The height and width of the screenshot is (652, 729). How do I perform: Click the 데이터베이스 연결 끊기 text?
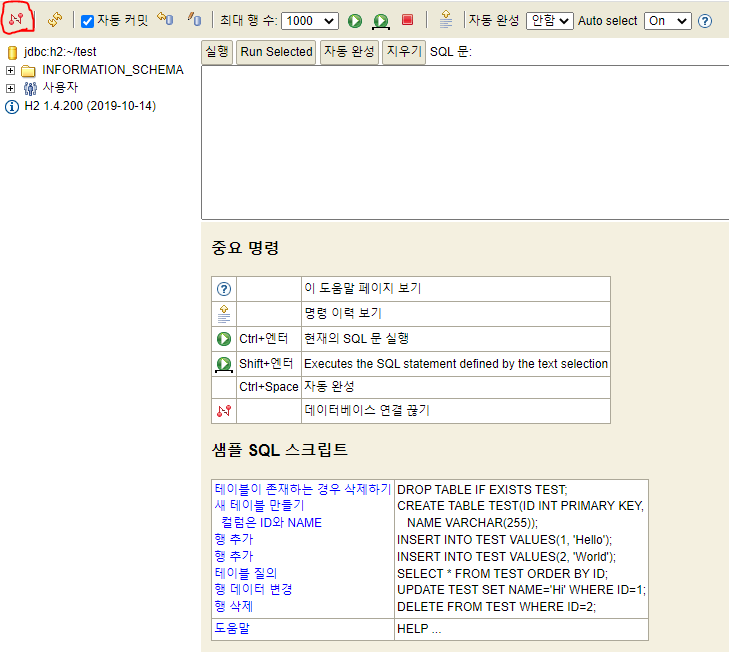click(x=367, y=410)
